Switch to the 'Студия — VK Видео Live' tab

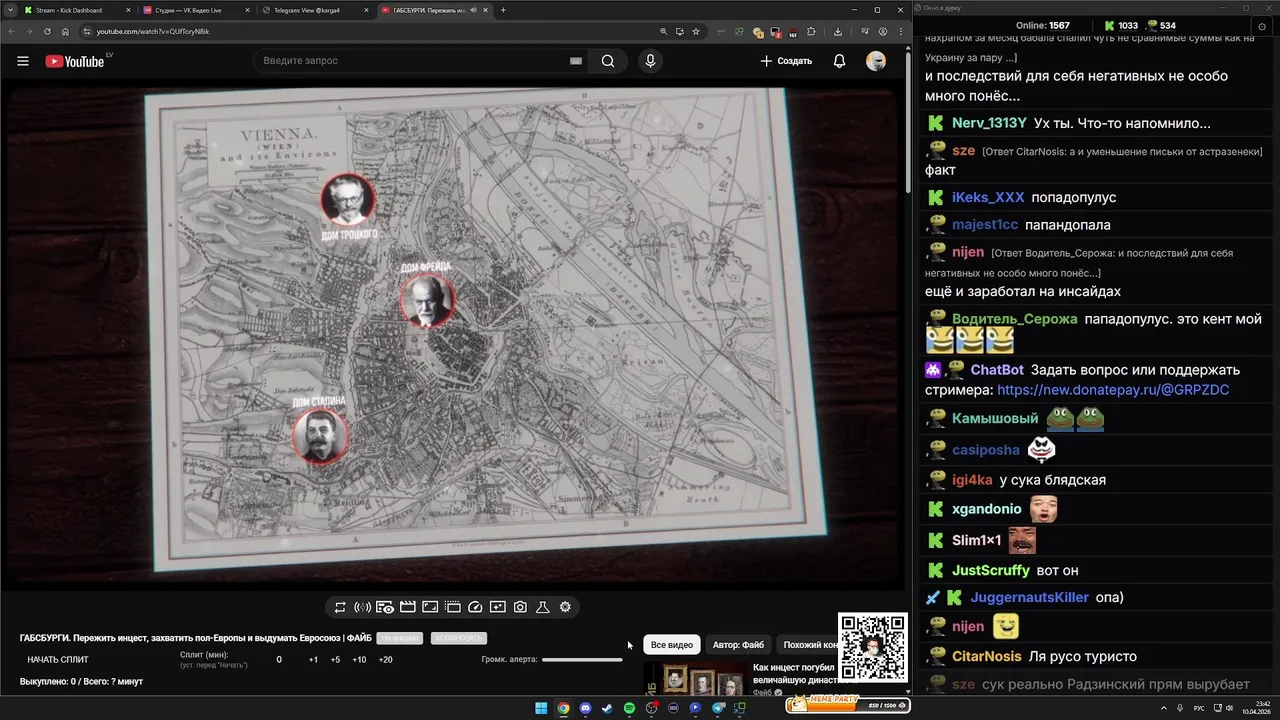tap(195, 10)
